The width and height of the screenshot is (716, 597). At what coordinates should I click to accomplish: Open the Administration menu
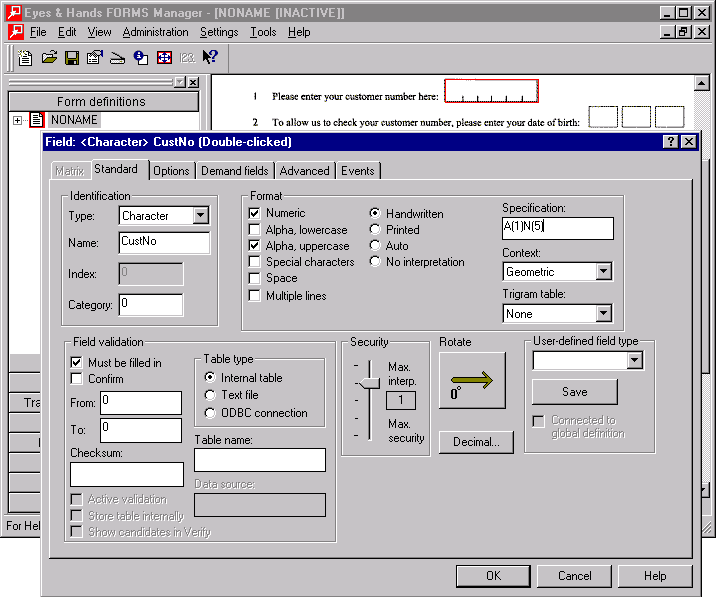tap(155, 32)
